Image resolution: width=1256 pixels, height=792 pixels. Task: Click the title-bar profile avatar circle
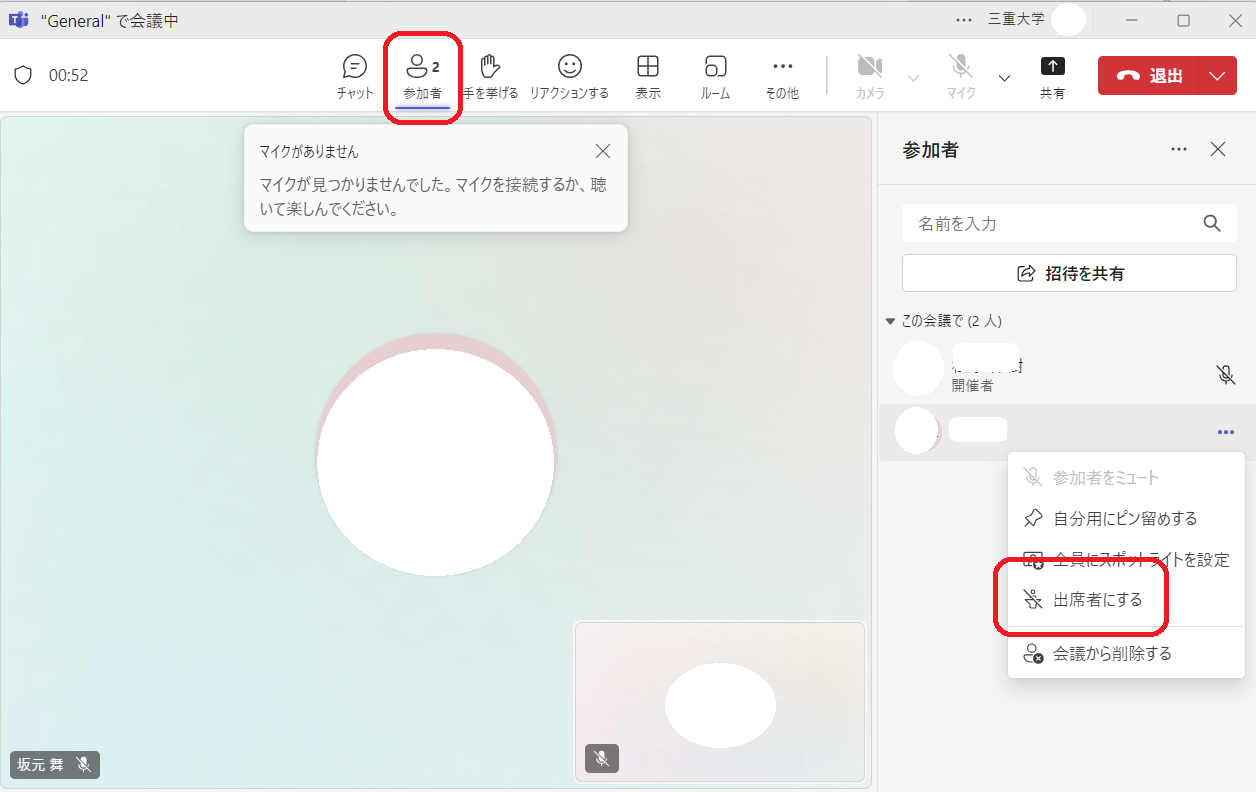[1069, 19]
